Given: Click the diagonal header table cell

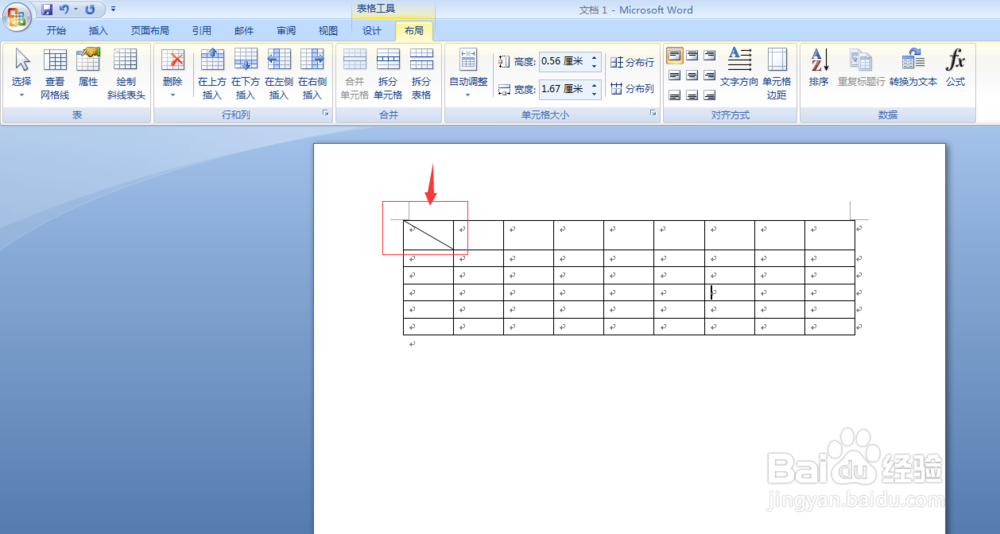Looking at the screenshot, I should pyautogui.click(x=429, y=235).
